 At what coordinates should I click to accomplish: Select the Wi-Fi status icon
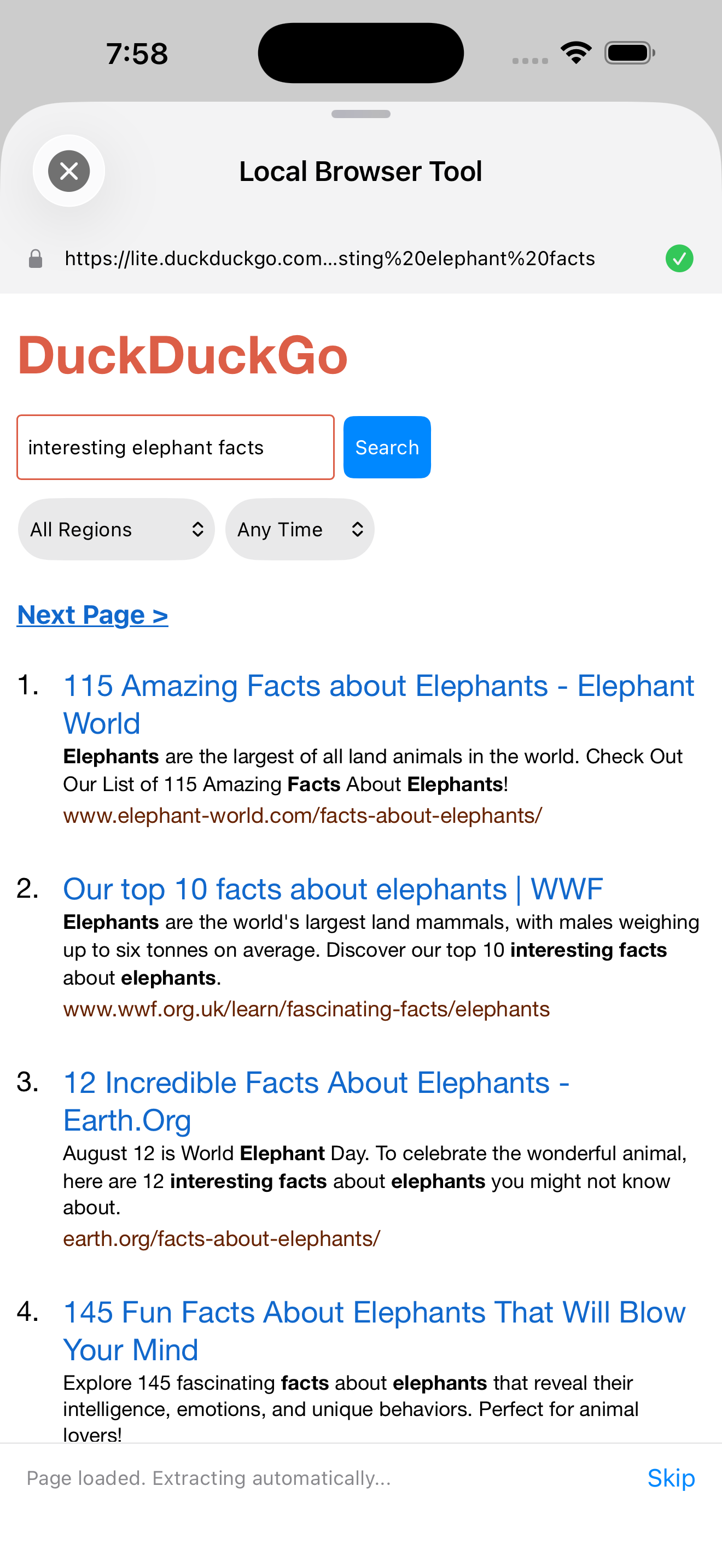575,52
